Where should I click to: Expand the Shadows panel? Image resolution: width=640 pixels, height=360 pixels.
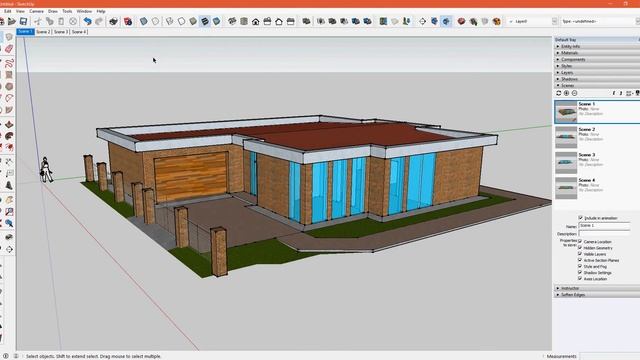pyautogui.click(x=597, y=79)
